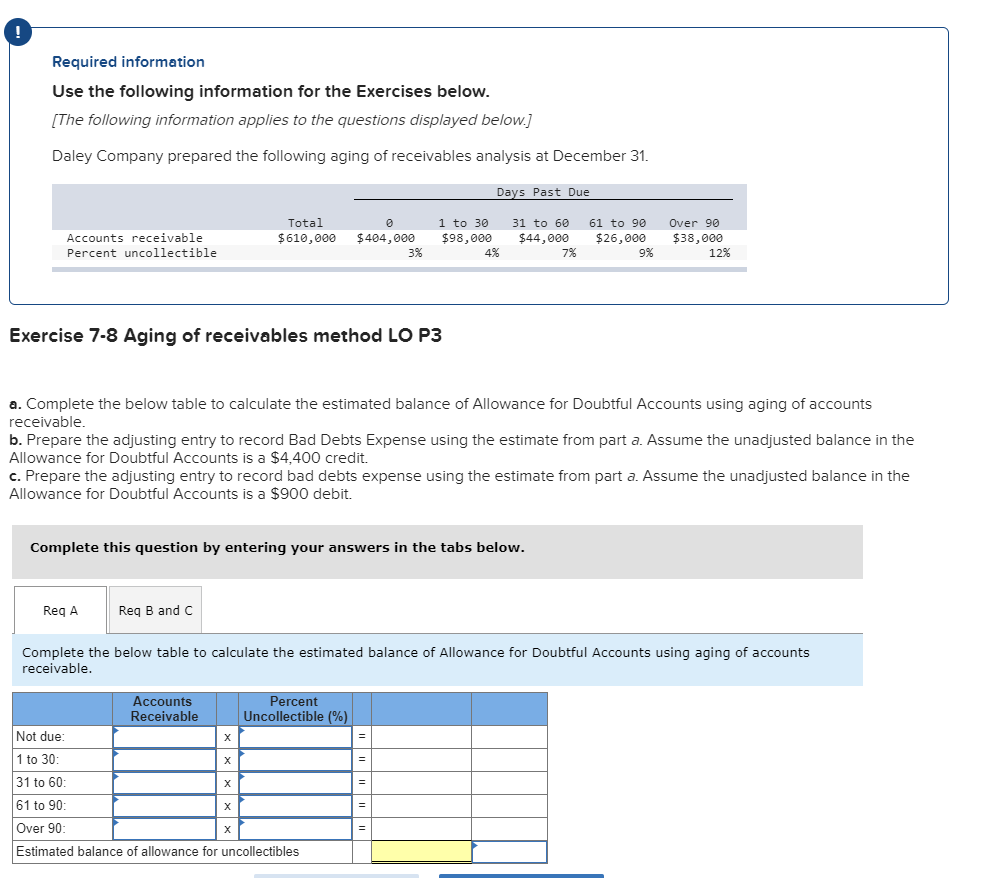Click the Accounts Receivable input for Not due
Viewport: 996px width, 878px height.
click(162, 736)
